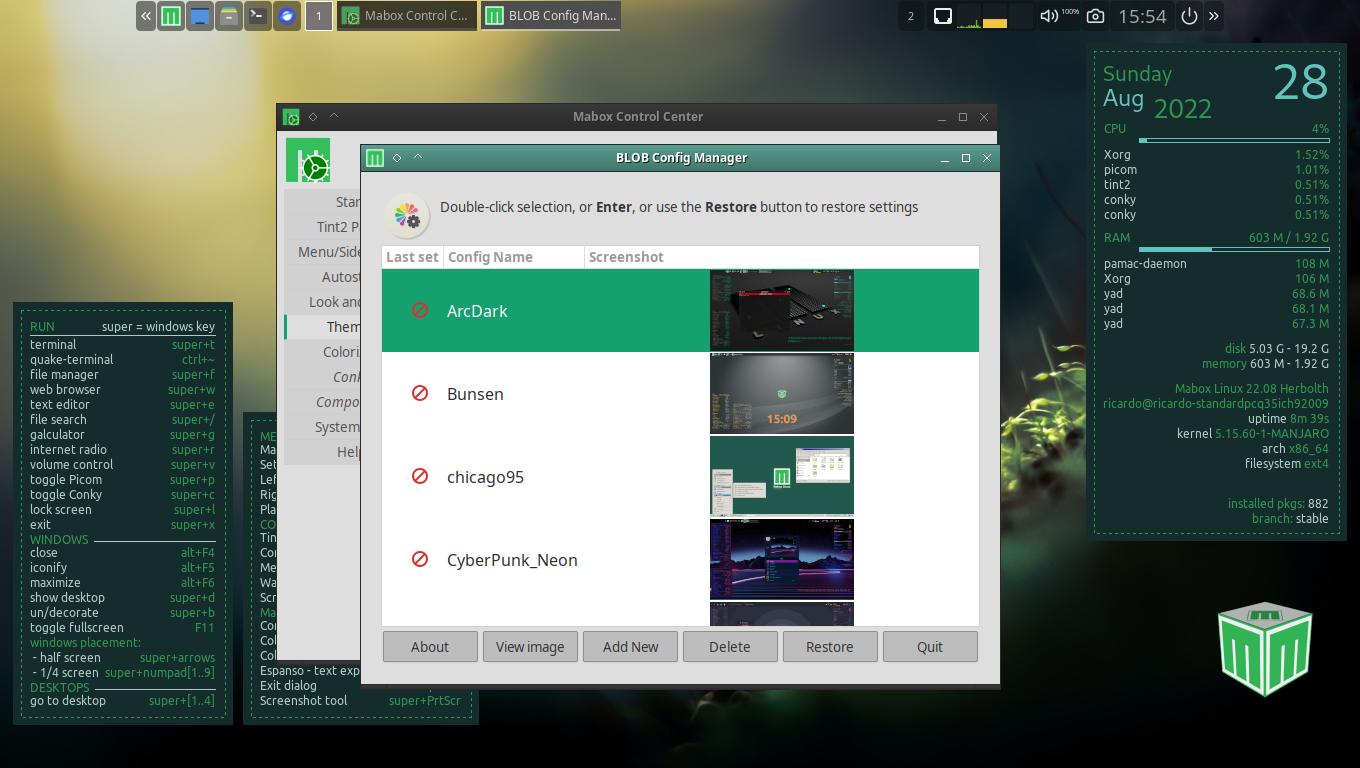Launch the file manager from the panel
Screen dimensions: 1360x768
[229, 16]
